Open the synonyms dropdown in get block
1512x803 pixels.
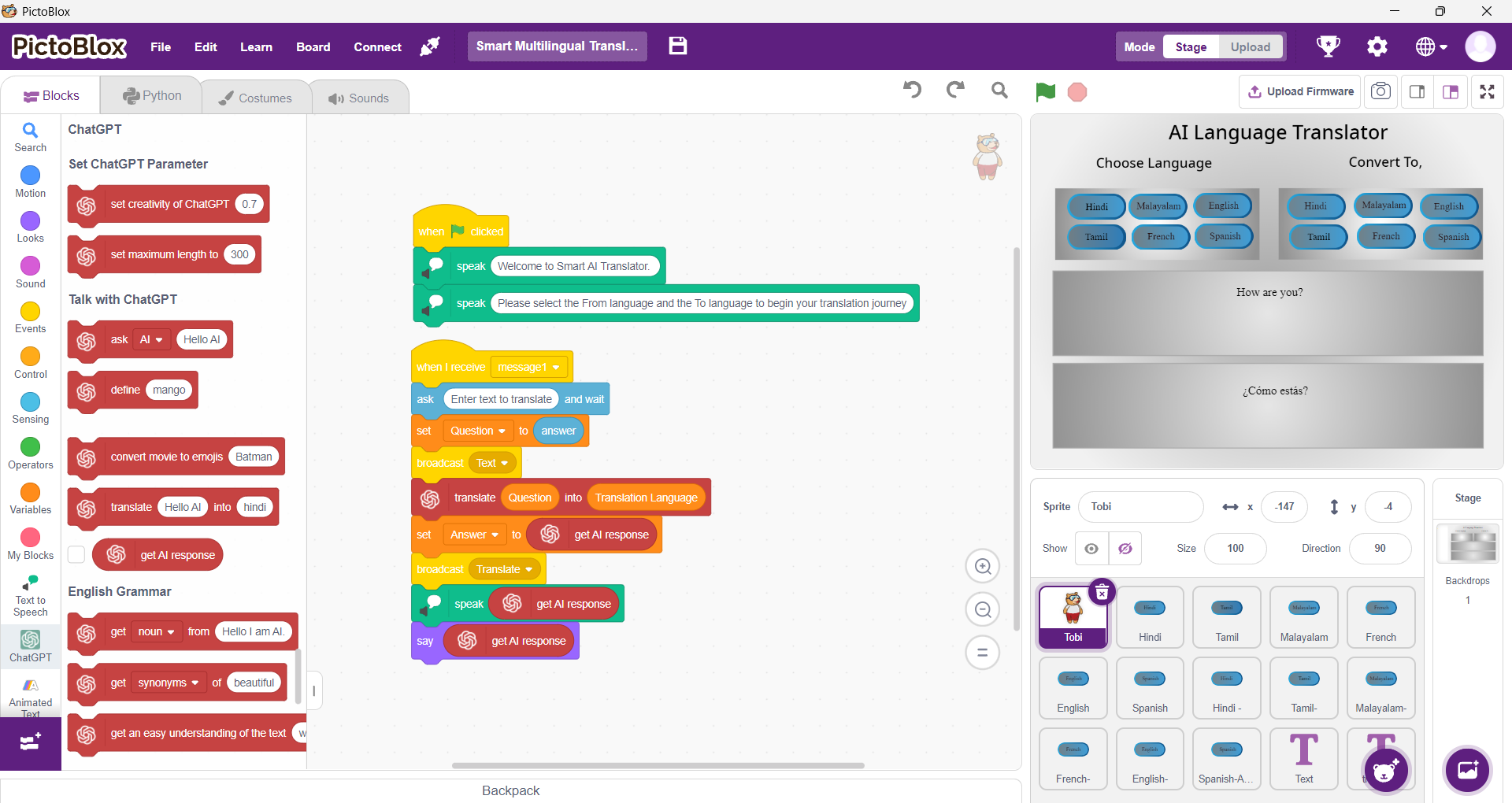[168, 683]
